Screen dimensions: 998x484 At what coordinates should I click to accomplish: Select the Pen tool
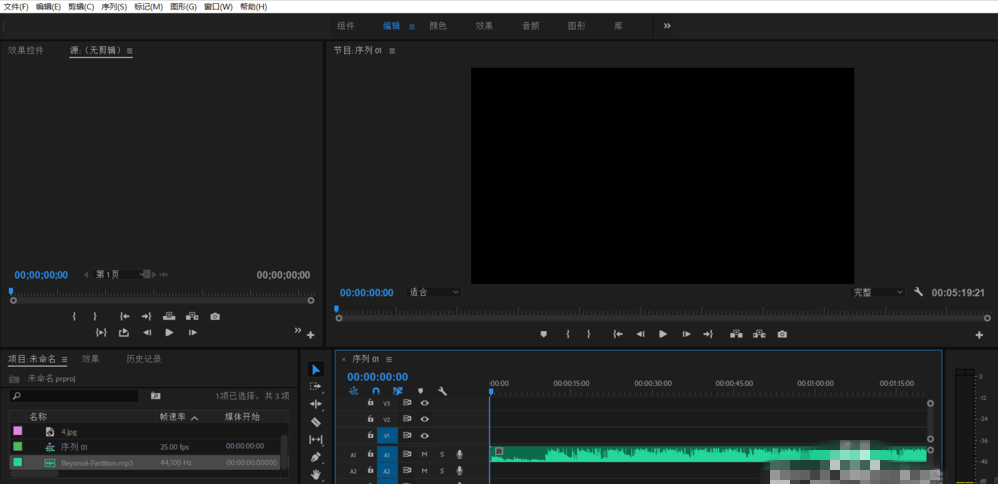pos(316,457)
